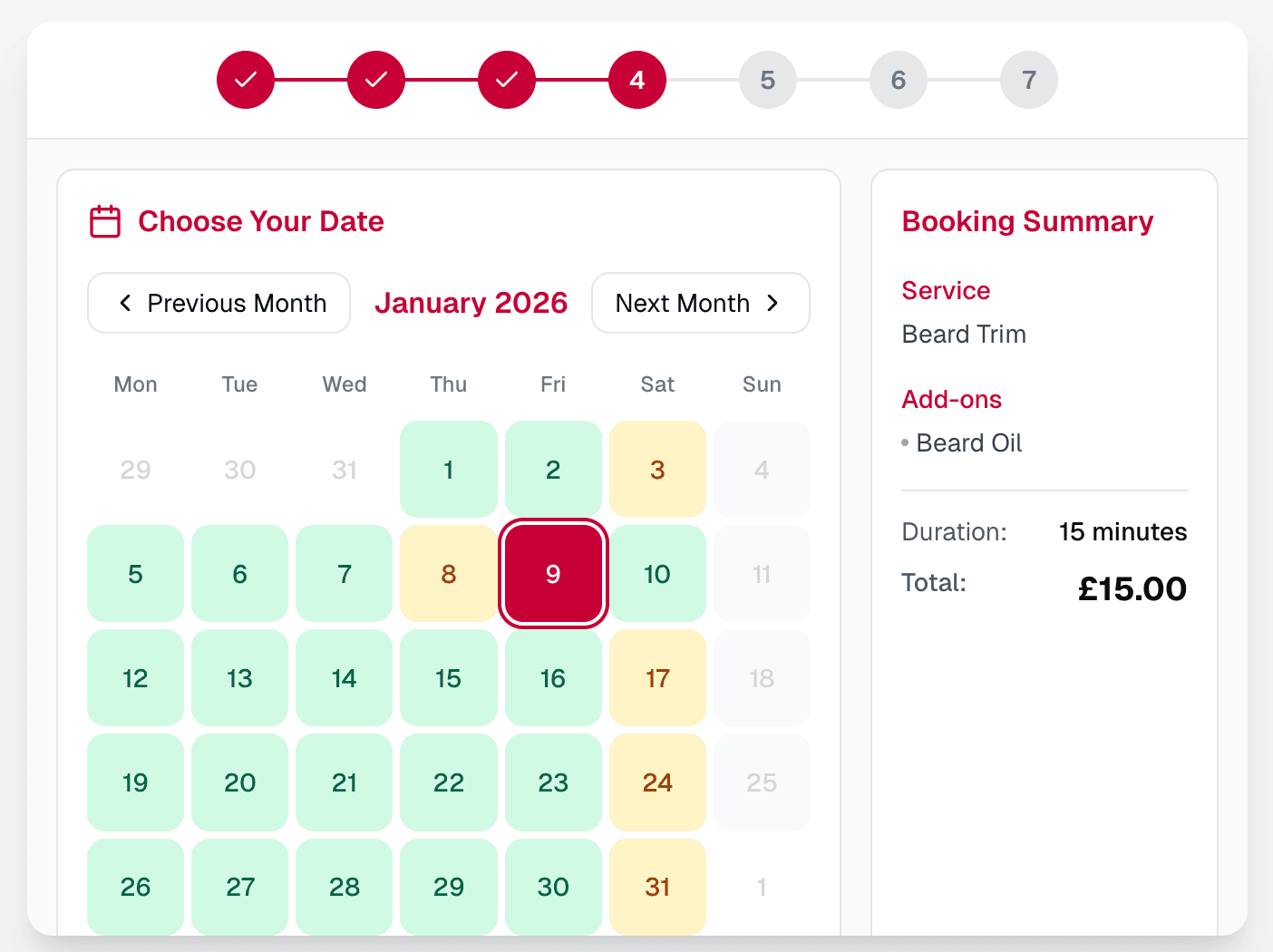
Task: Deselect the currently selected date 9
Action: click(x=553, y=573)
